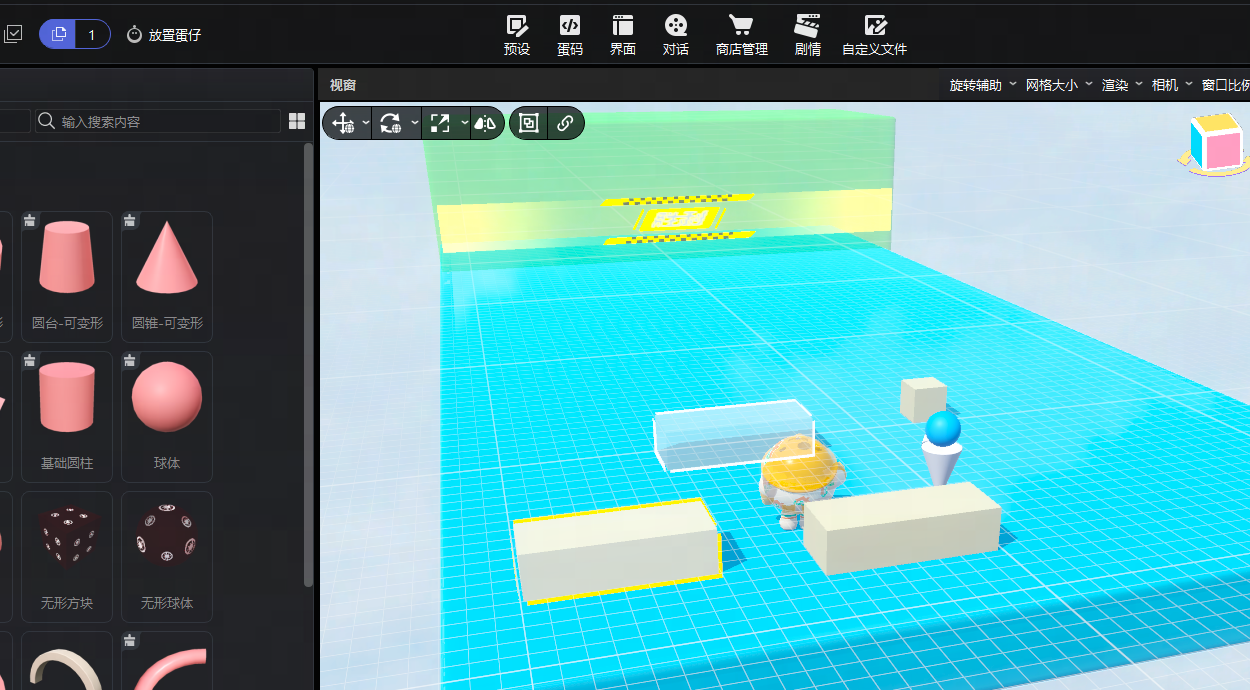Screen dimensions: 1250x690
Task: Select the 圆锥-可变形 cone asset
Action: coord(167,276)
